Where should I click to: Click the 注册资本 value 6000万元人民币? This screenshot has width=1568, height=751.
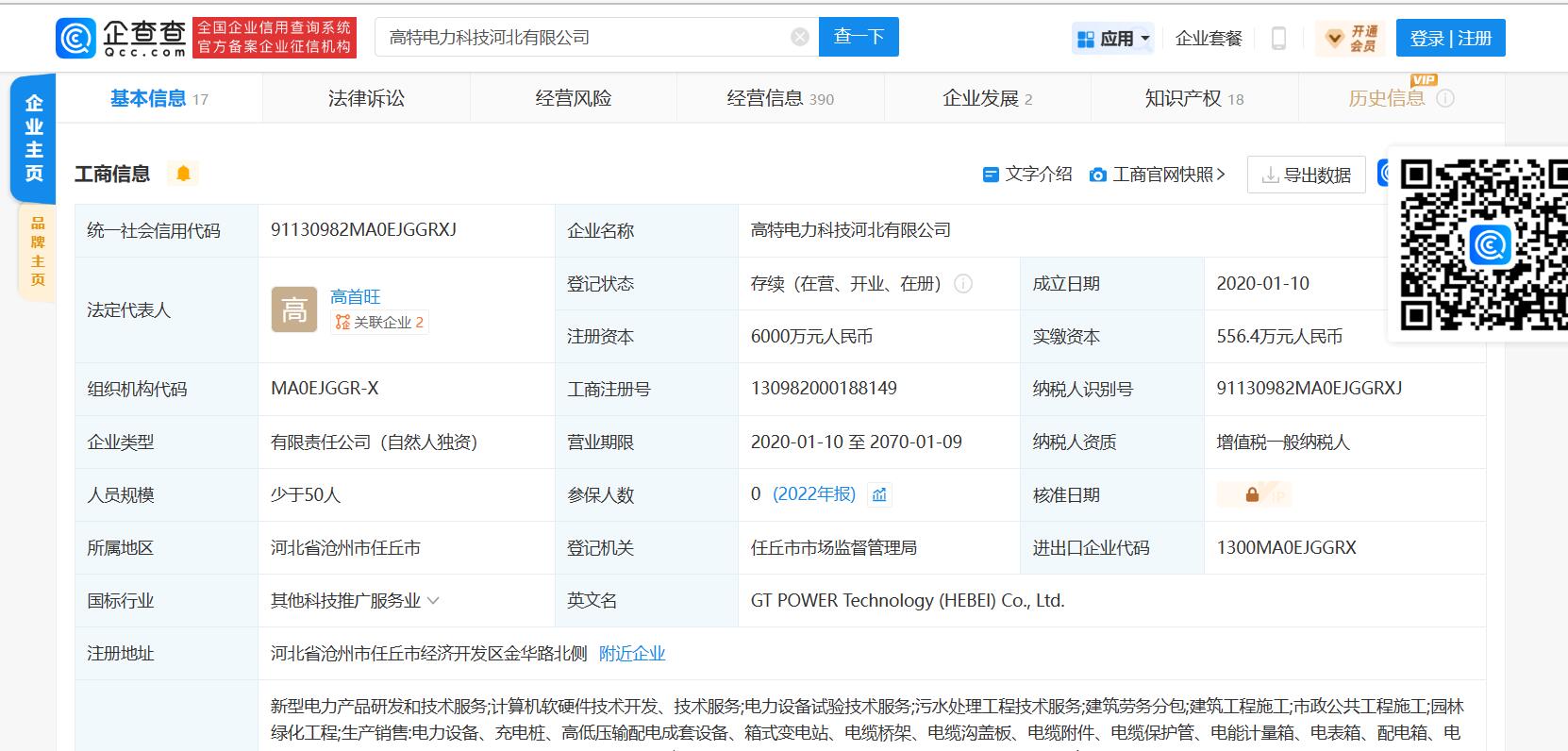coord(811,336)
